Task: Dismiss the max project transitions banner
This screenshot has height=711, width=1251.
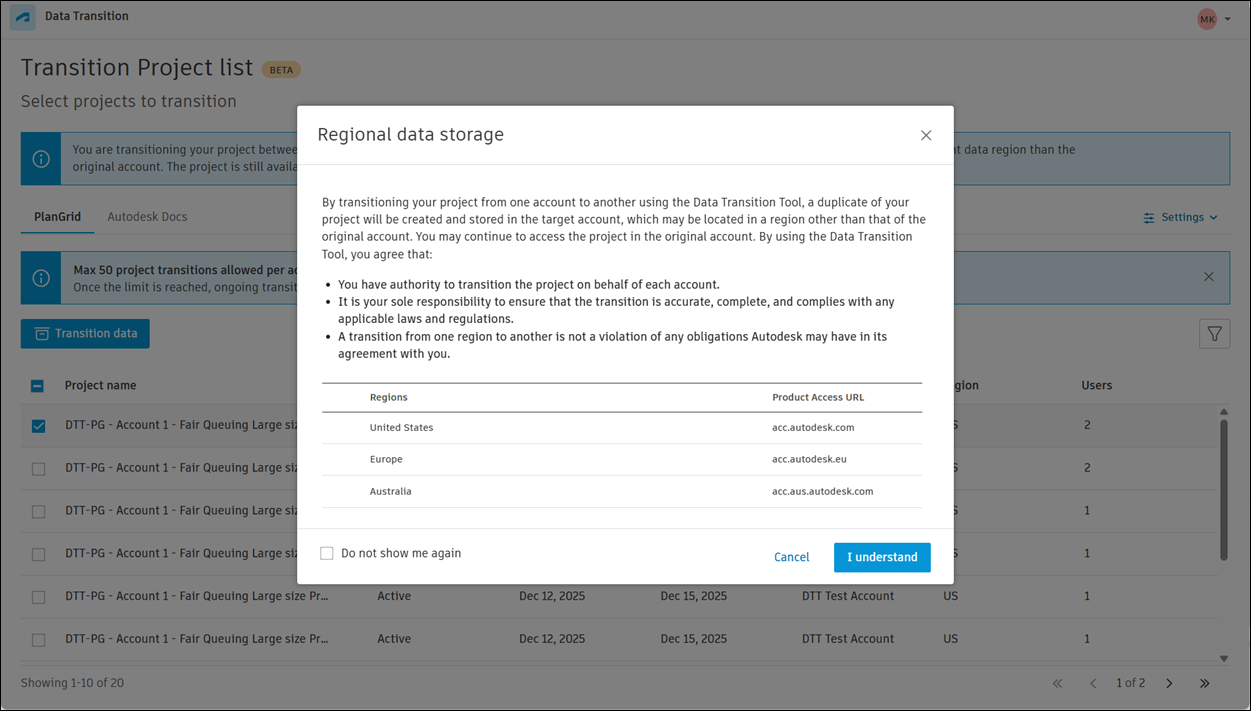Action: point(1209,277)
